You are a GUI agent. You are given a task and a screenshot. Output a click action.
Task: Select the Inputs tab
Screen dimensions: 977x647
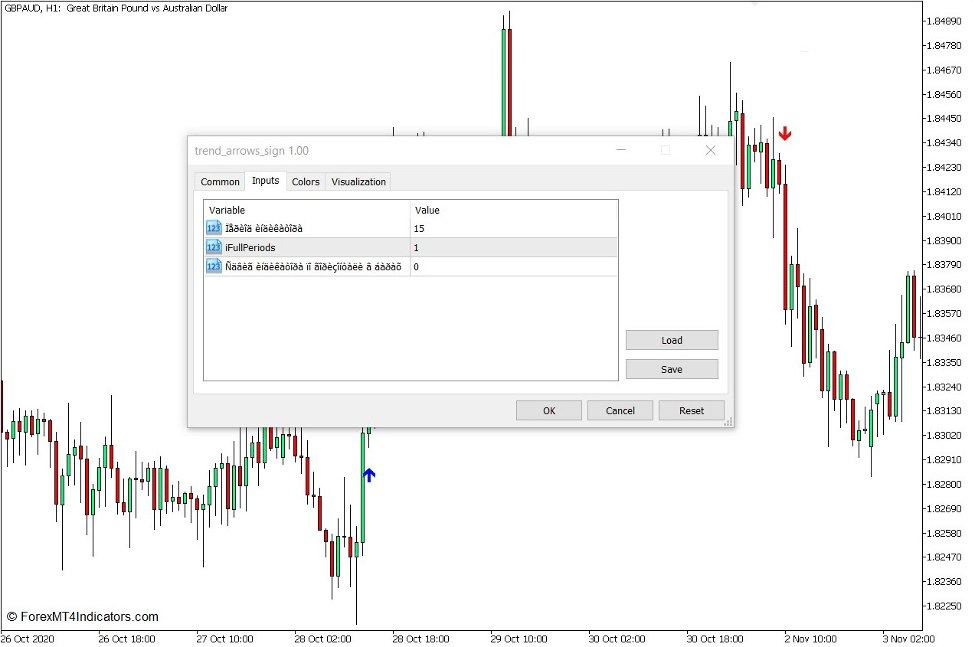coord(265,181)
